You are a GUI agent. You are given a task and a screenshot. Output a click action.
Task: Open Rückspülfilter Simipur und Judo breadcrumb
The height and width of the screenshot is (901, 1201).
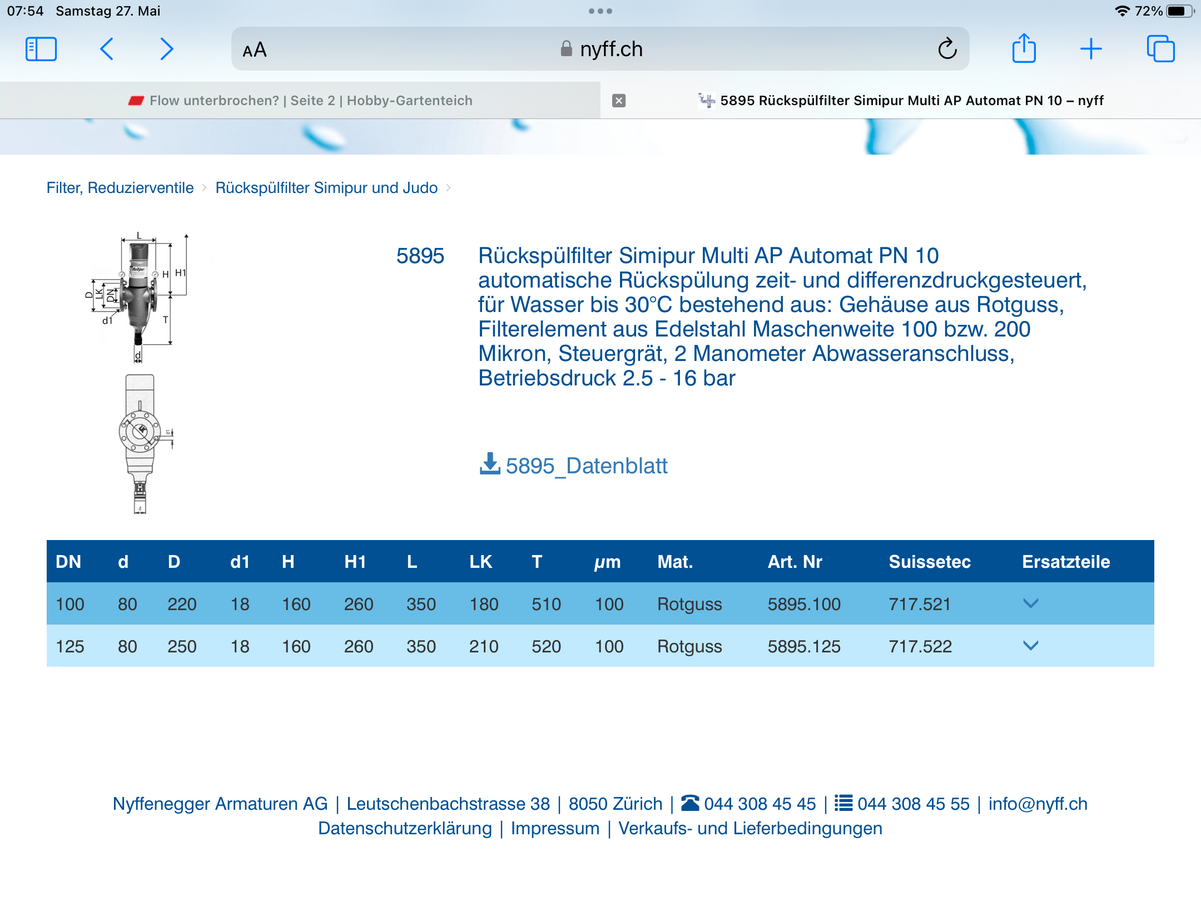coord(326,187)
